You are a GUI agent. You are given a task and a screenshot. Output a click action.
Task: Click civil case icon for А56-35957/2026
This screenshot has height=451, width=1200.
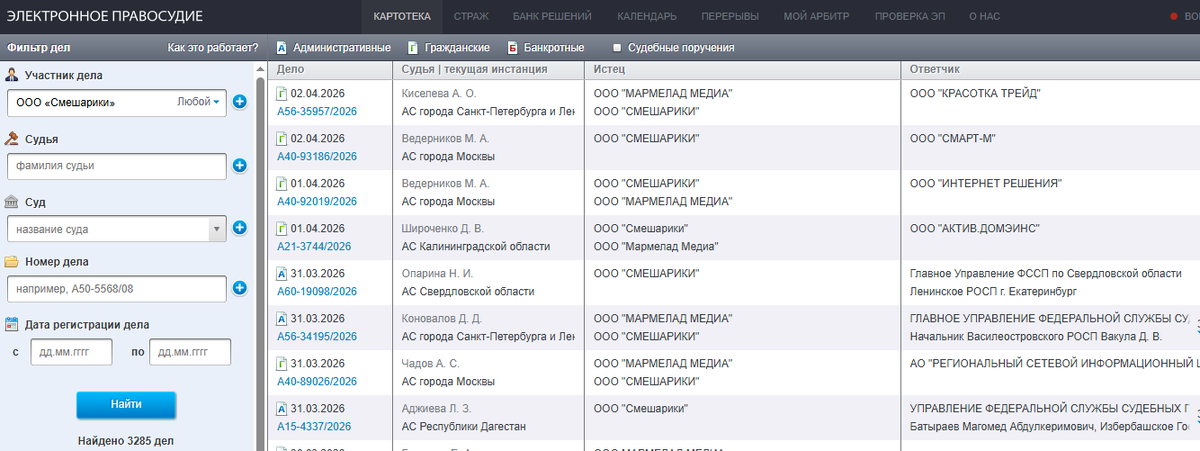click(282, 94)
